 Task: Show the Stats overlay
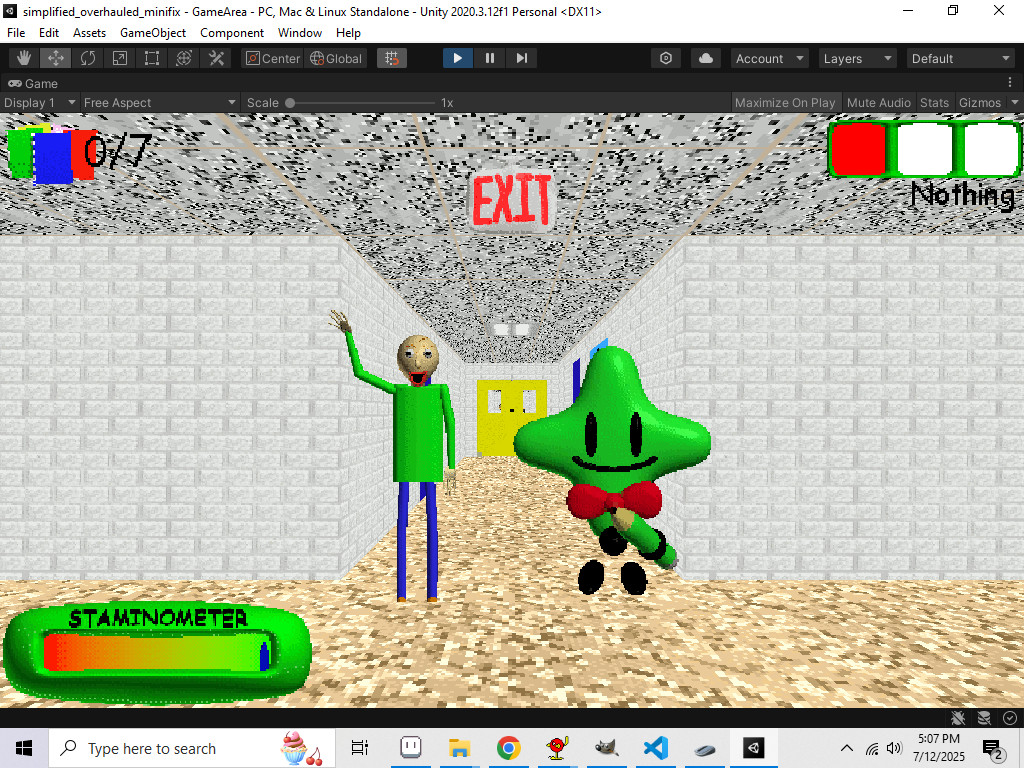[x=934, y=102]
